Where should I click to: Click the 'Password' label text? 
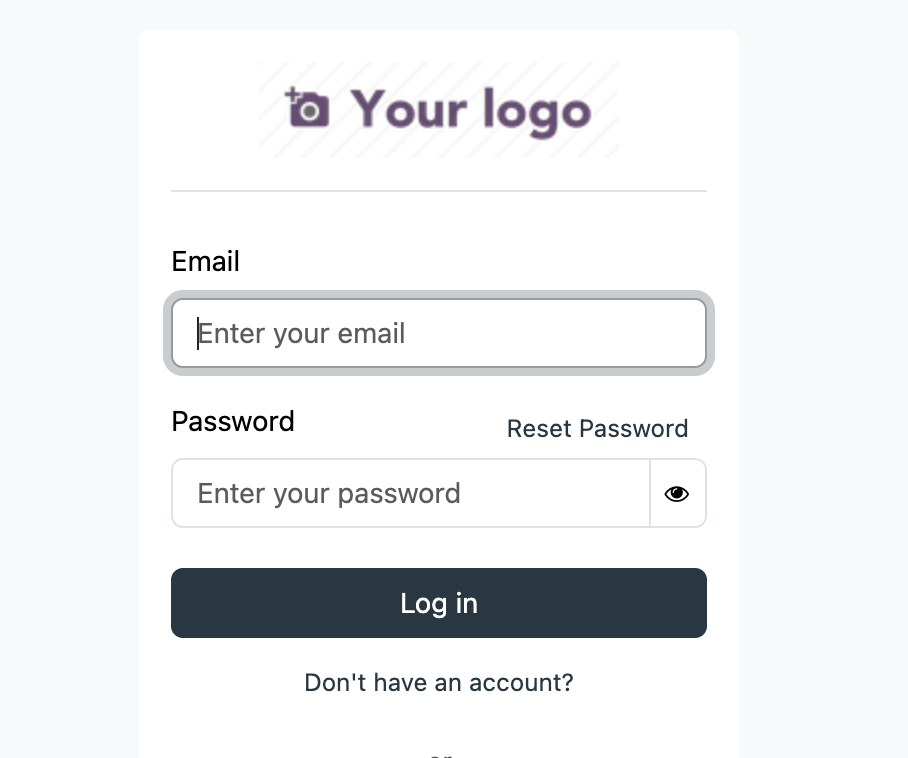coord(233,421)
